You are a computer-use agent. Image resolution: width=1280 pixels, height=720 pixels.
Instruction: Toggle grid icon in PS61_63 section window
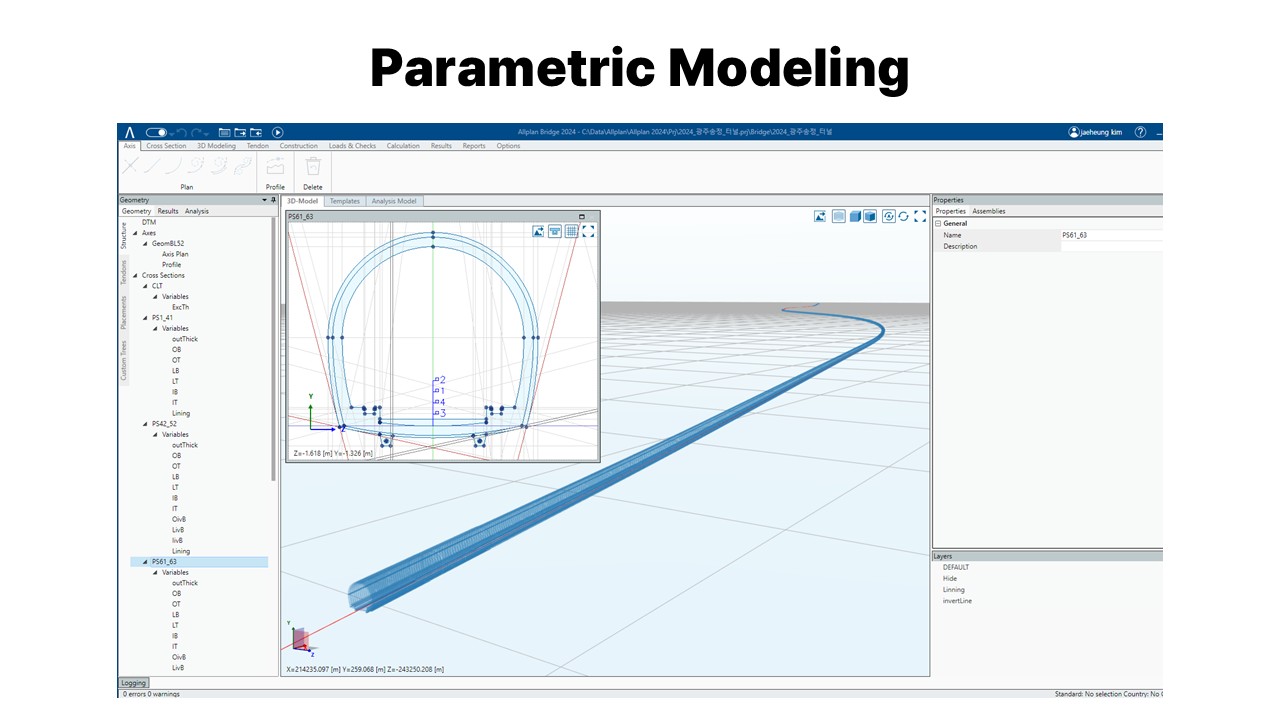(x=571, y=231)
